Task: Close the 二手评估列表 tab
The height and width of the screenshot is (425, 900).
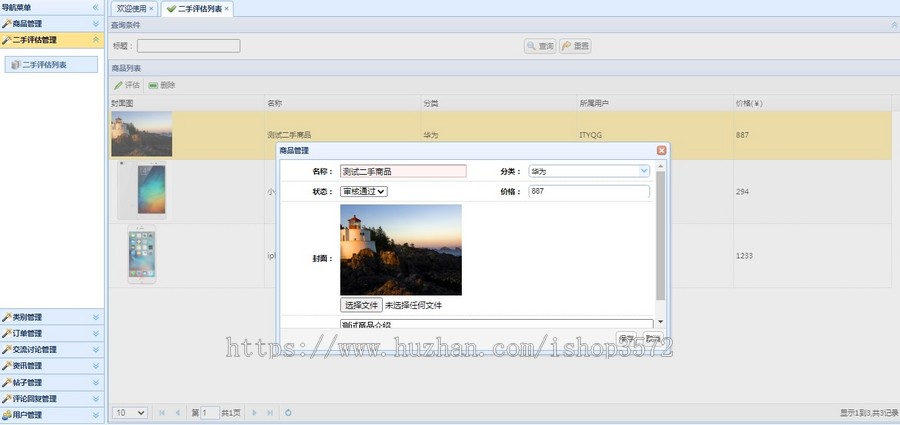Action: pos(226,9)
